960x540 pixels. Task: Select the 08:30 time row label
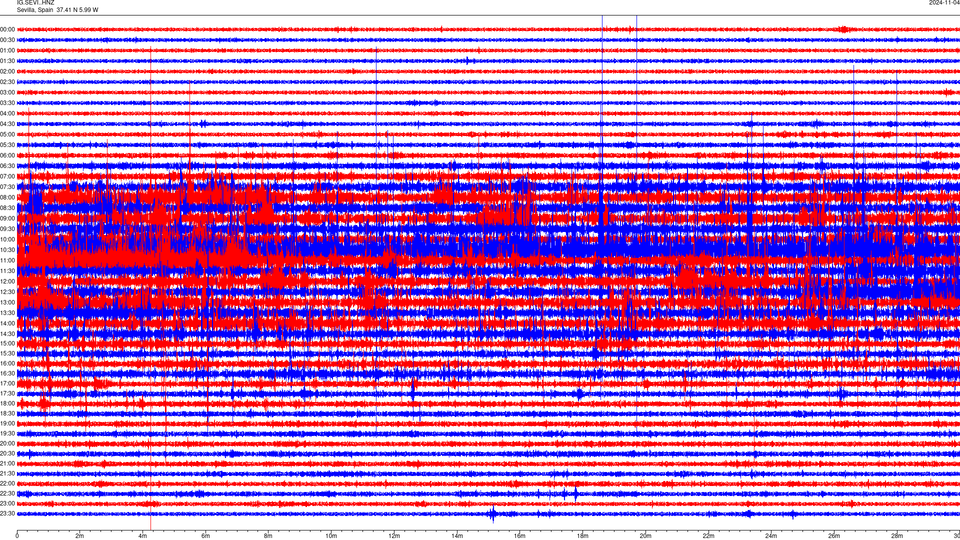[7, 208]
